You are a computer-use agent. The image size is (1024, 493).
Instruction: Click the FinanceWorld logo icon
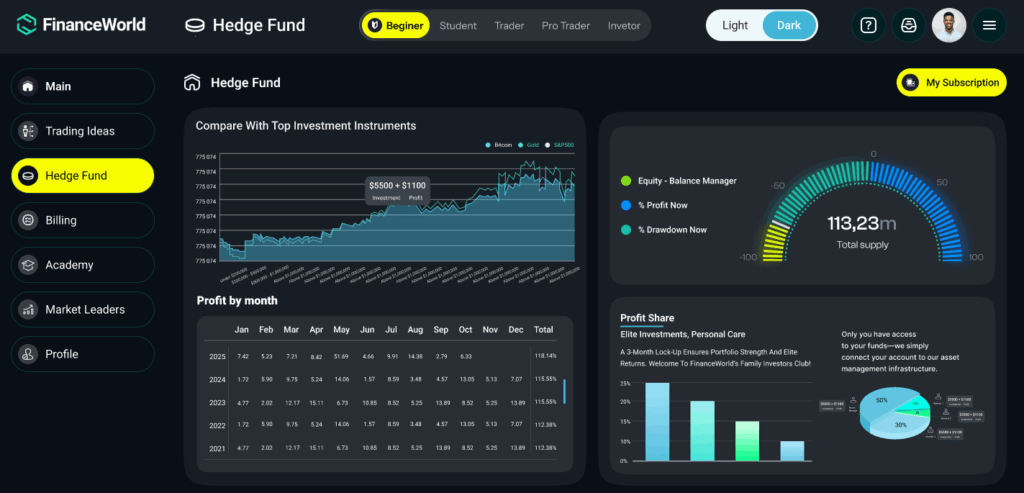coord(27,25)
